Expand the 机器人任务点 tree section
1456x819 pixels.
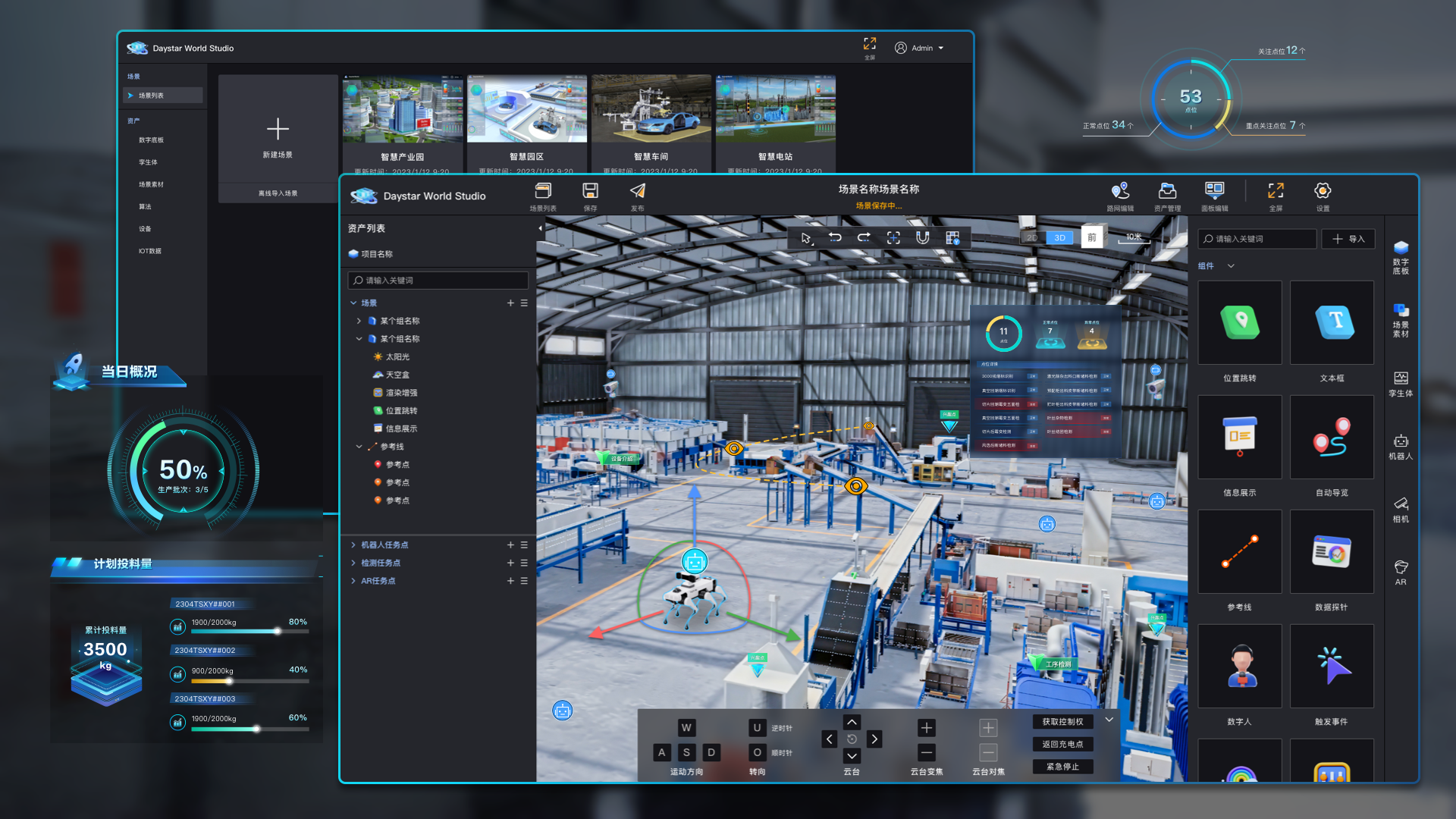point(353,545)
